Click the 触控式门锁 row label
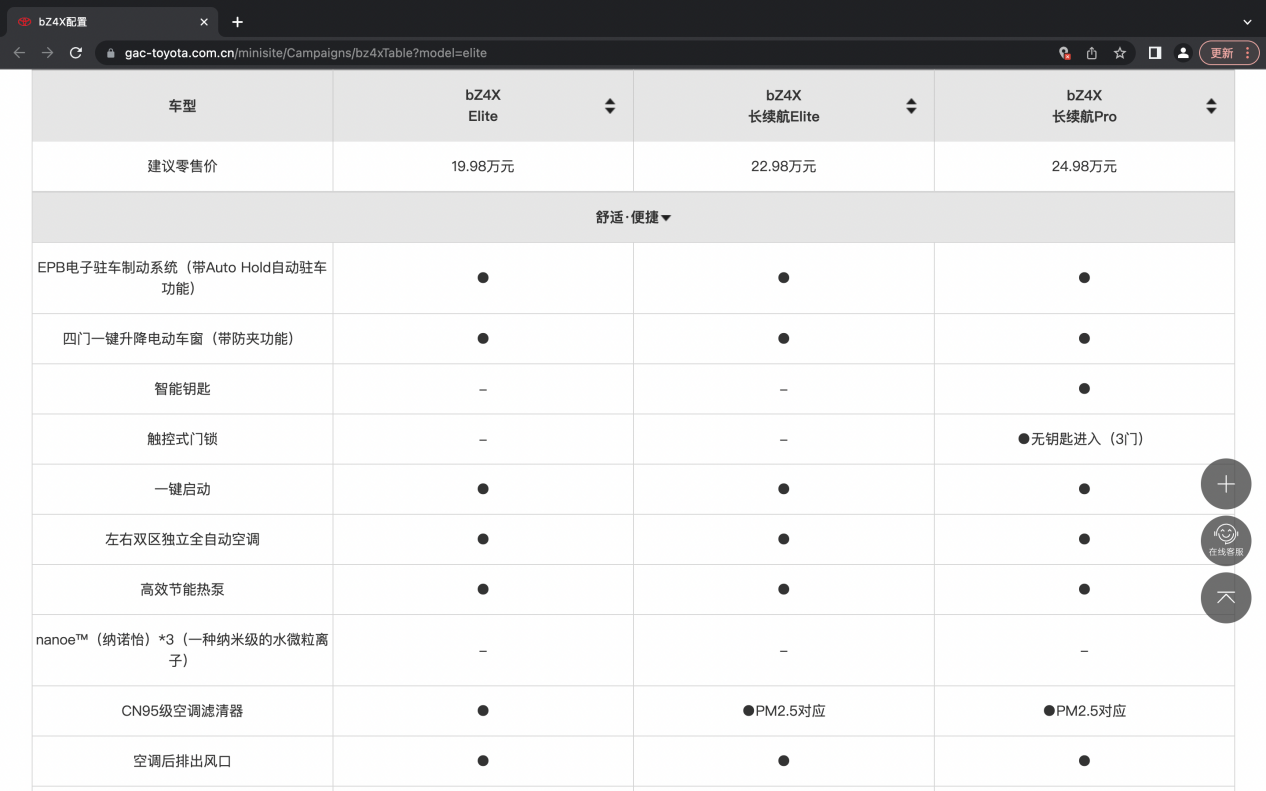The height and width of the screenshot is (791, 1266). pyautogui.click(x=182, y=439)
